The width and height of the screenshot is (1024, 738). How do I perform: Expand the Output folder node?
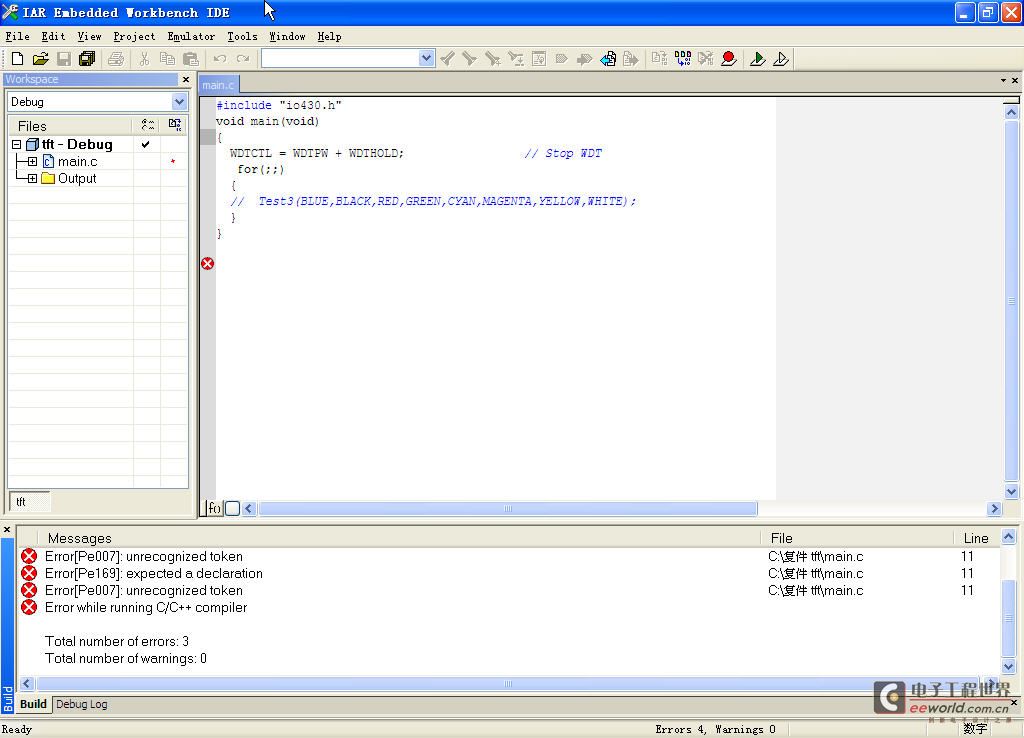(x=32, y=178)
